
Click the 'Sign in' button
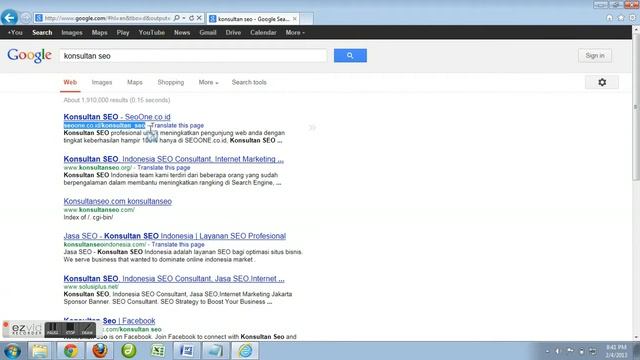[595, 56]
